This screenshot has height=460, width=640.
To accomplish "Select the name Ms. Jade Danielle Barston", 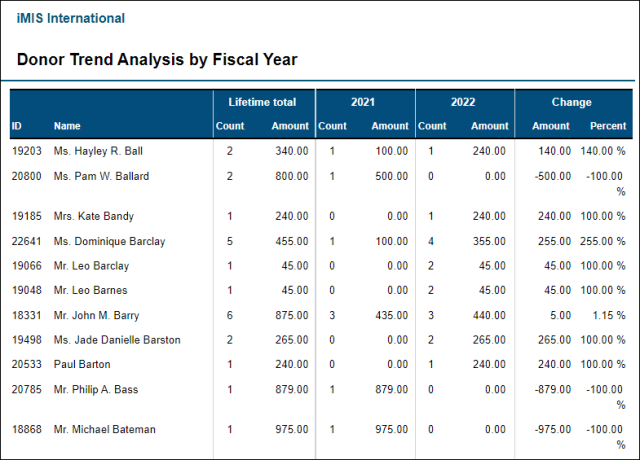I will pyautogui.click(x=117, y=340).
